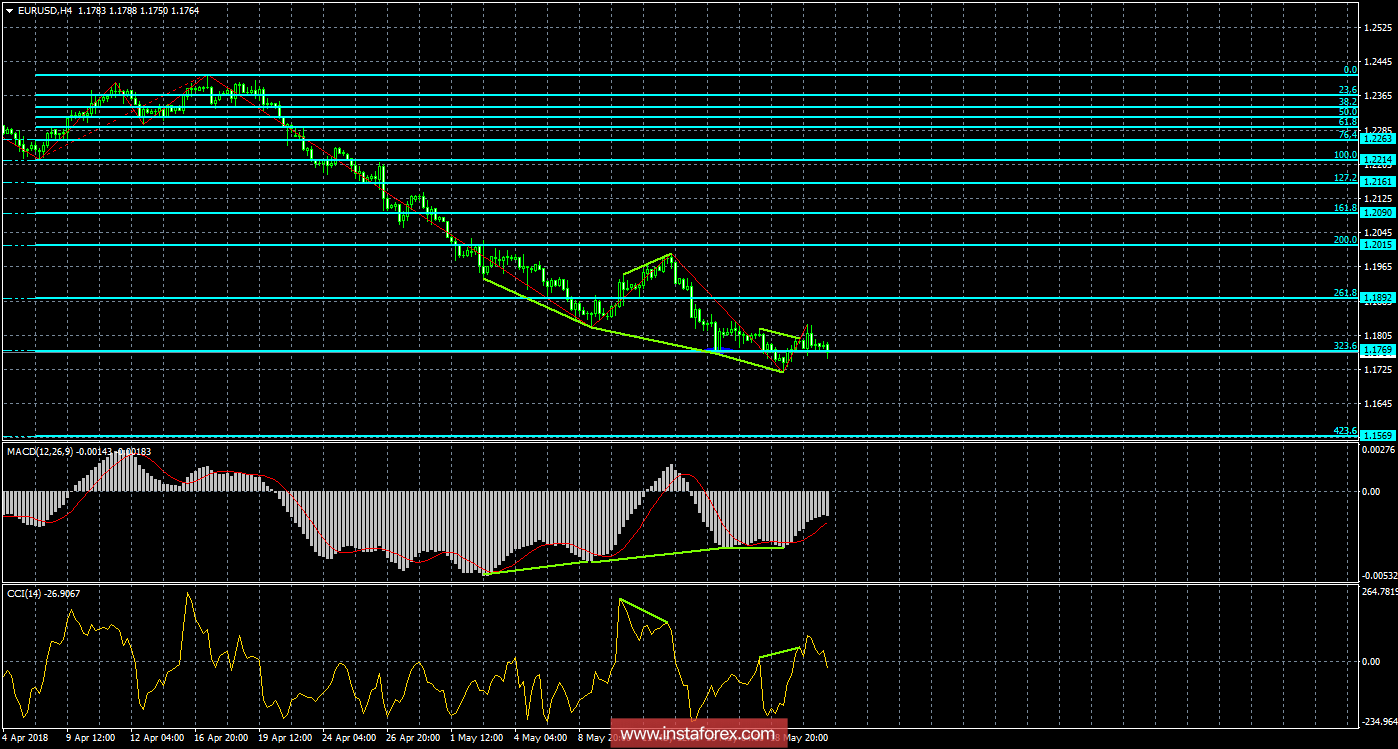Select the MACD(12,26,9) indicator label
The image size is (1398, 749).
[41, 452]
